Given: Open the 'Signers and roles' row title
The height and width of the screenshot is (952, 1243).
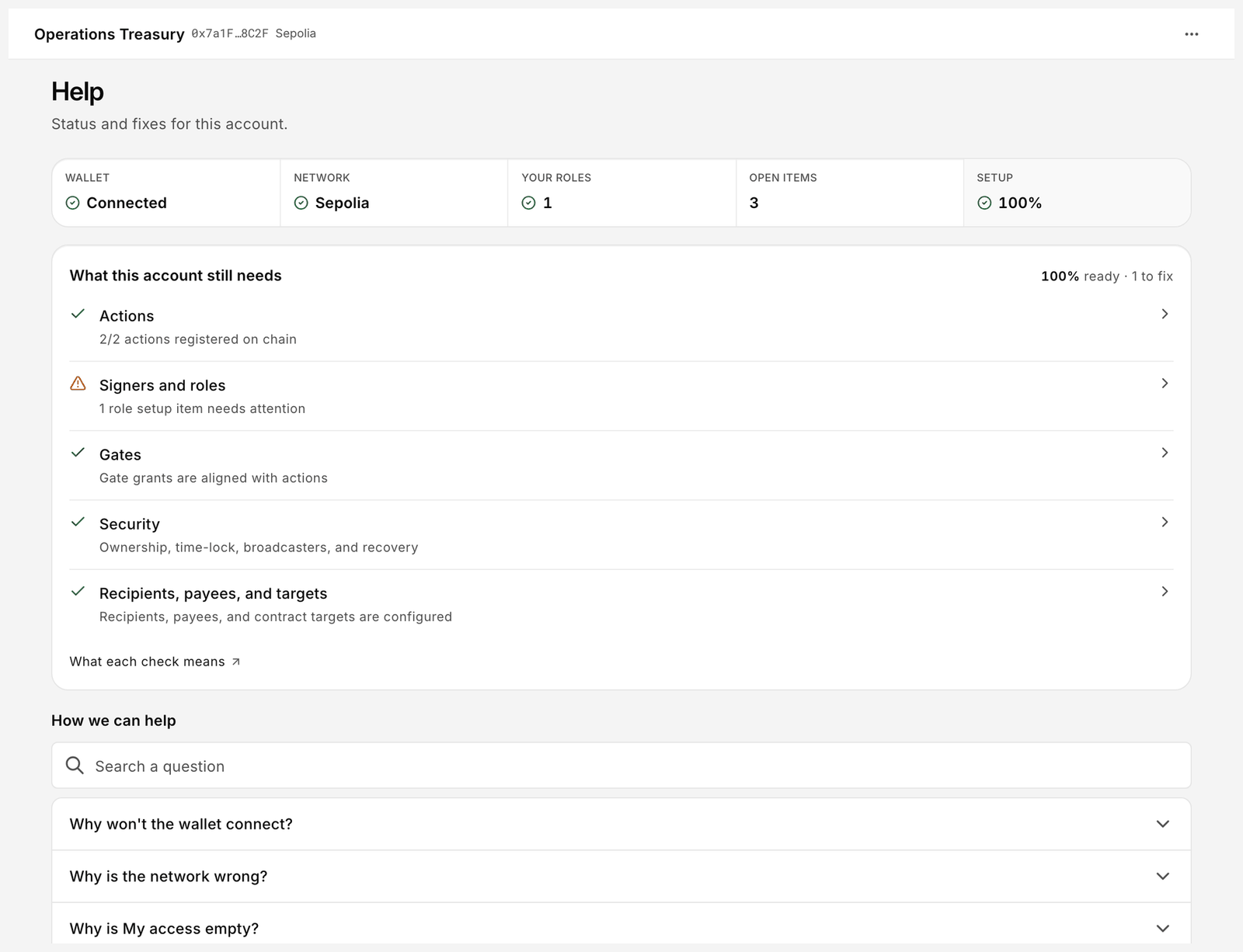Looking at the screenshot, I should [162, 385].
